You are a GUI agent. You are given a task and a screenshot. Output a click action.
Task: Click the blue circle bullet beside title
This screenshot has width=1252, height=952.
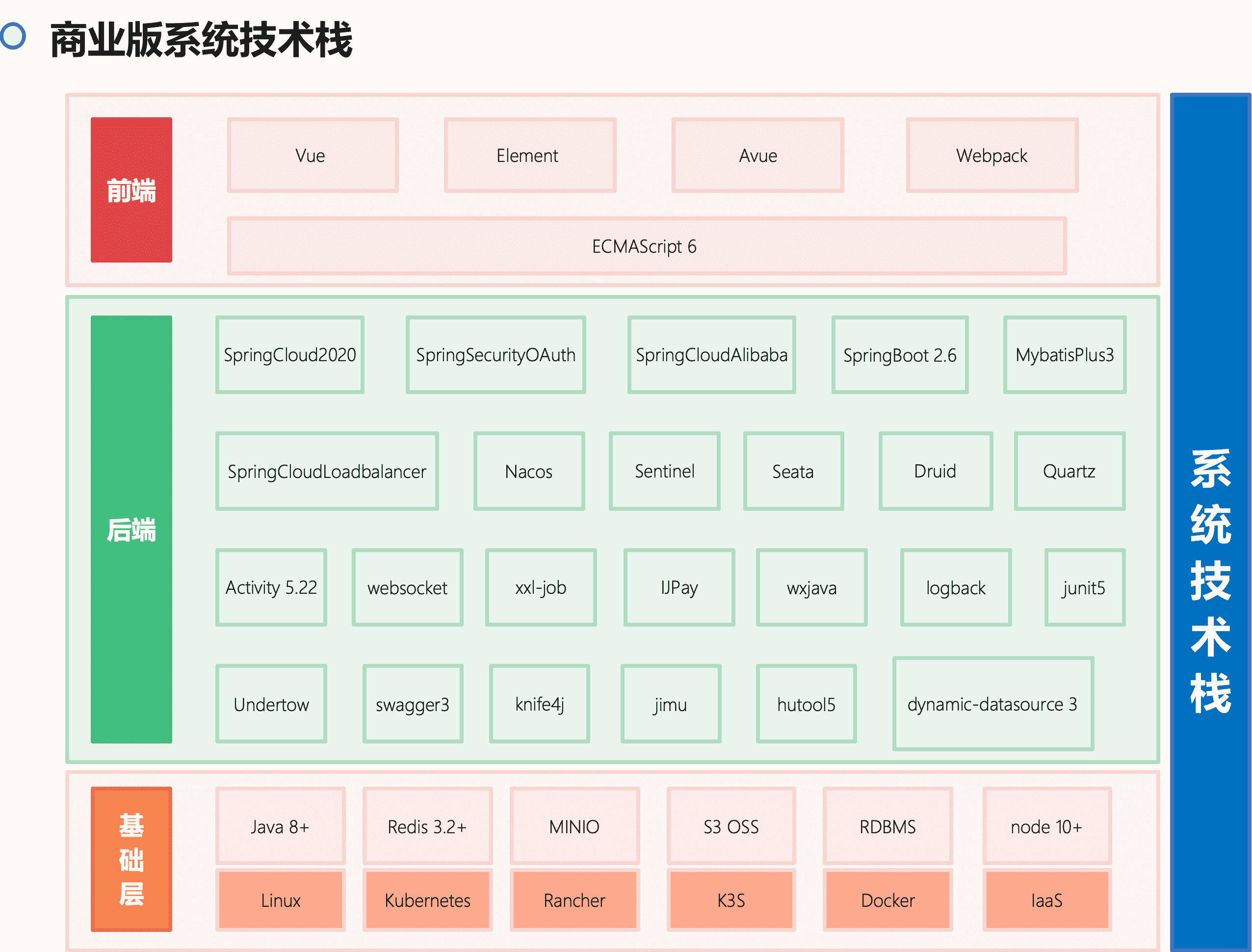[x=12, y=36]
